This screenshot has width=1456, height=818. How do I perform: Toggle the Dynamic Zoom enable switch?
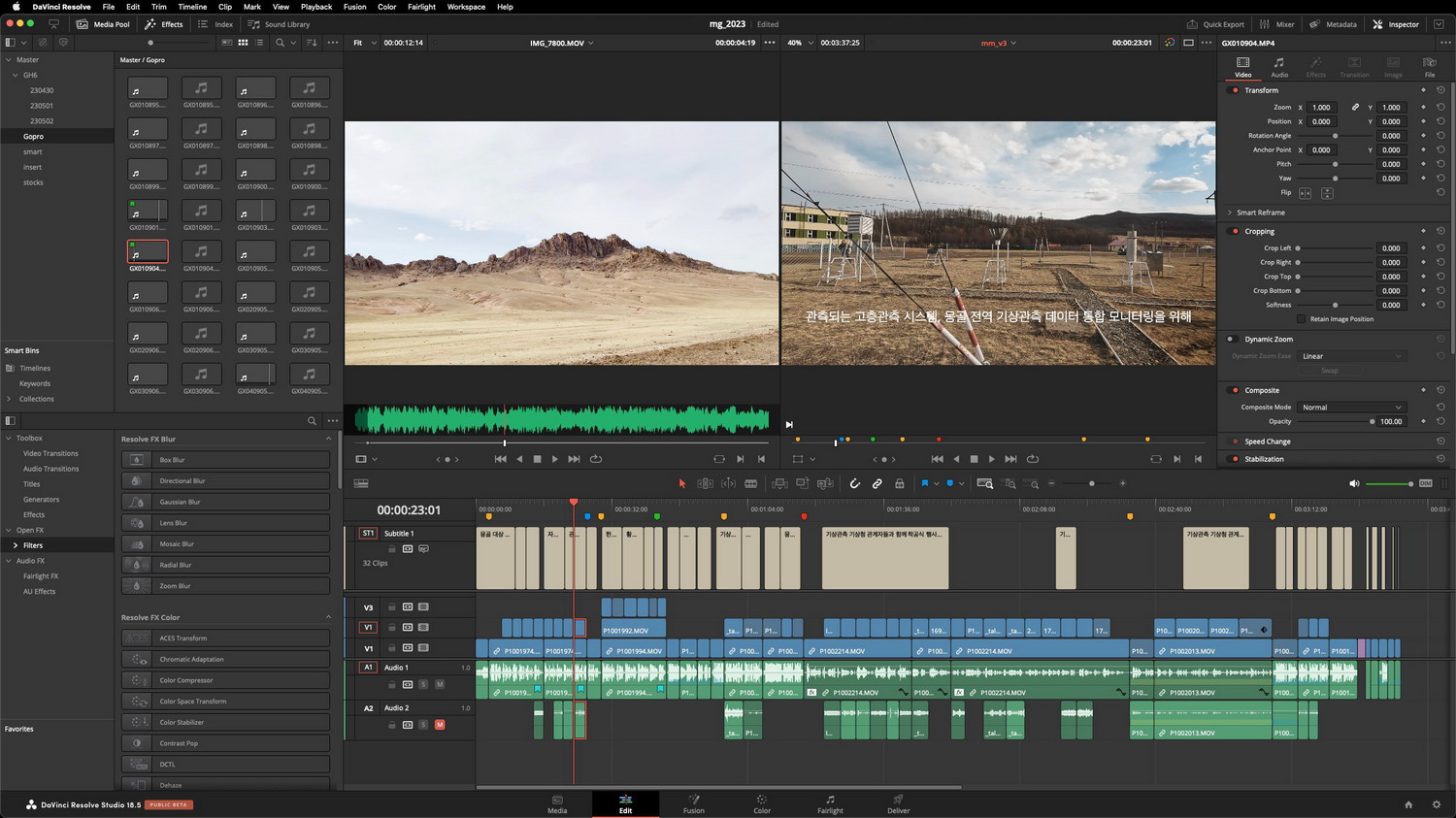pos(1231,340)
